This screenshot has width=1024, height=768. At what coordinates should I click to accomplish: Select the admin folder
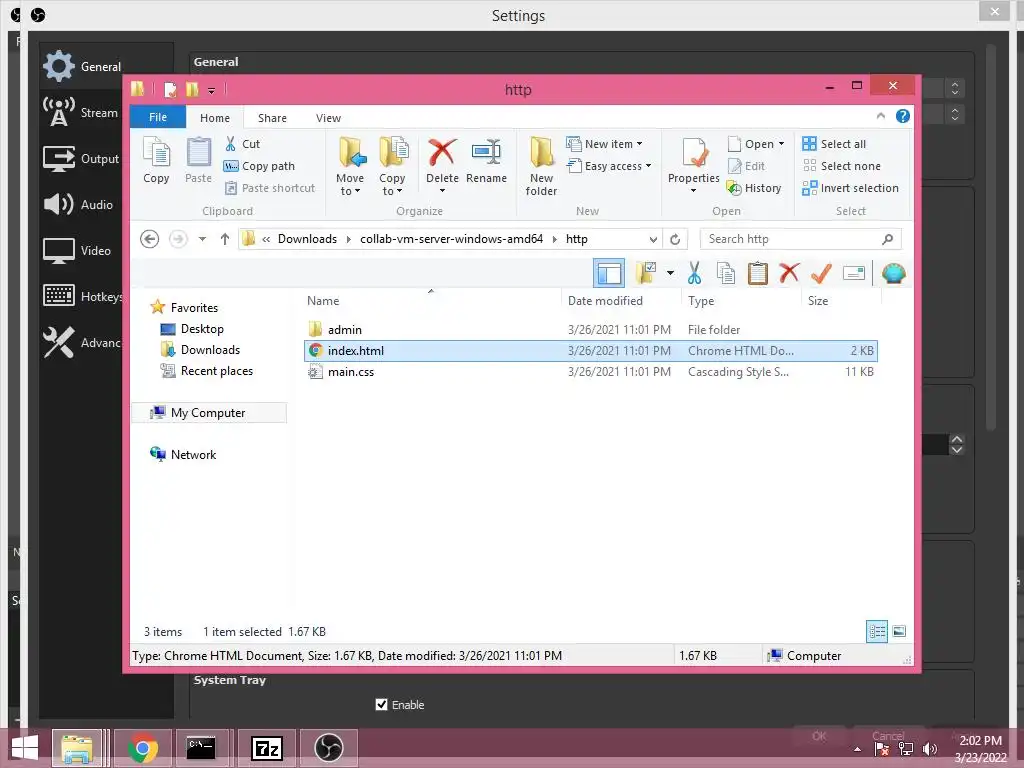click(590, 330)
